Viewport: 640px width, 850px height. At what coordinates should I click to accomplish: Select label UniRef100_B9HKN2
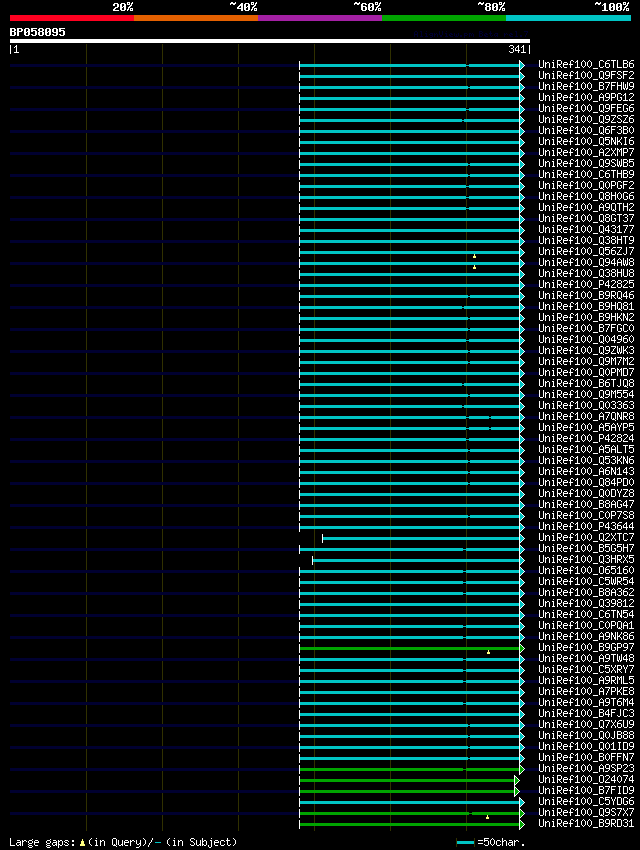point(586,318)
